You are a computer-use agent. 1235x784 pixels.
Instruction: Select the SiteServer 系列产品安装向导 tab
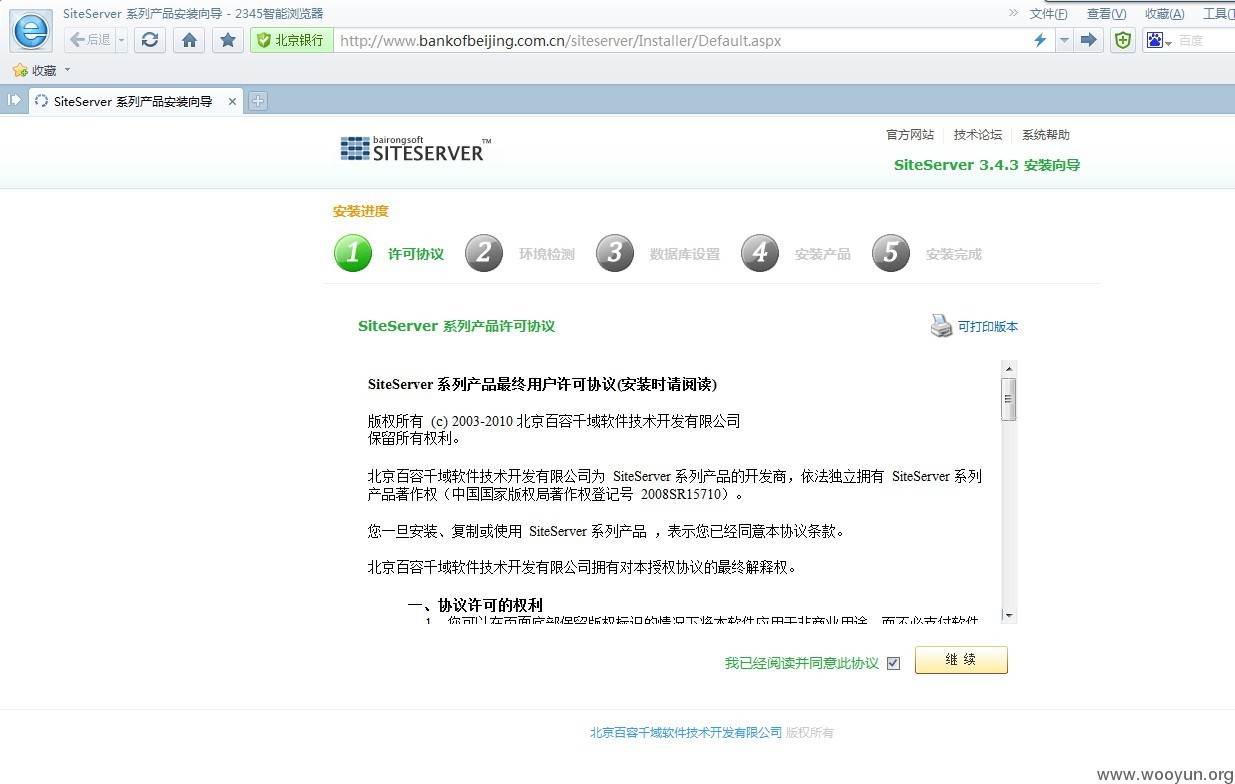pos(133,101)
